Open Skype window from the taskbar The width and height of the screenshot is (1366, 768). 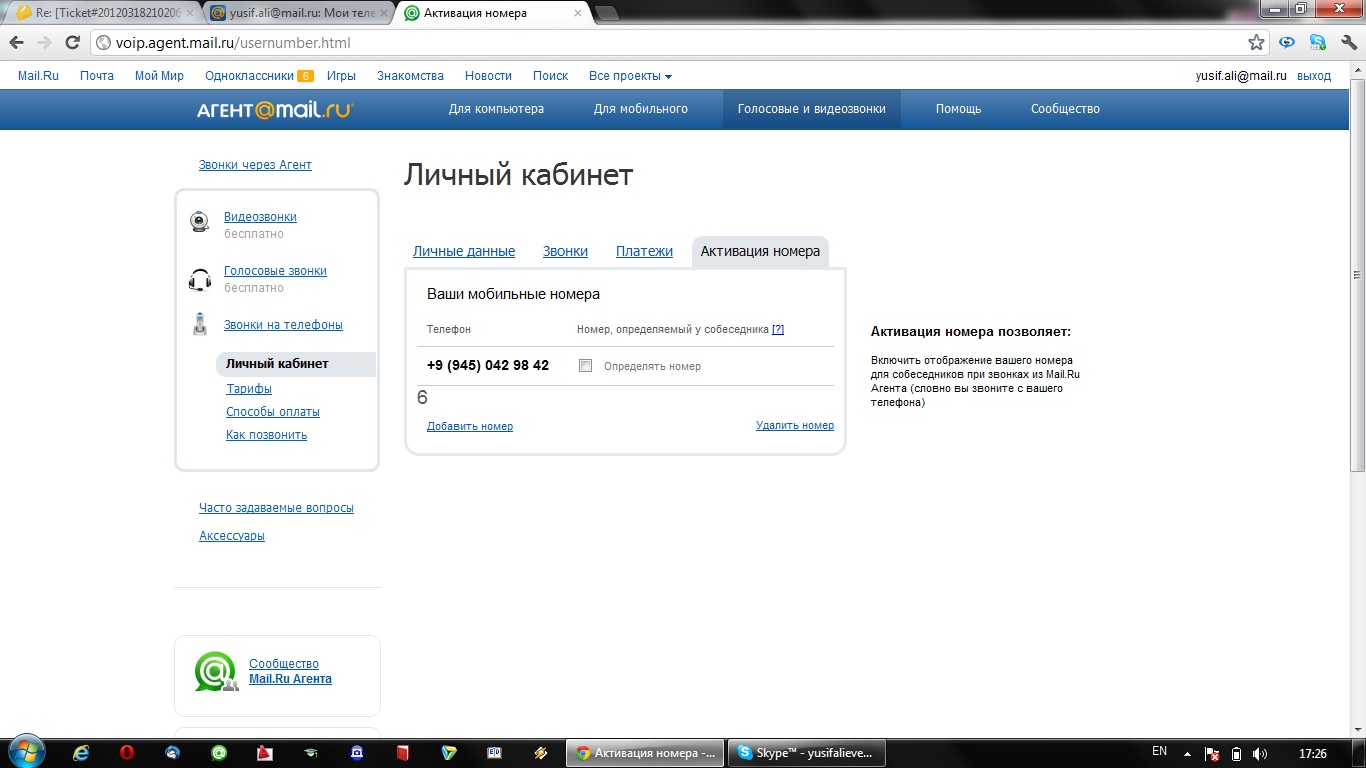click(x=806, y=753)
